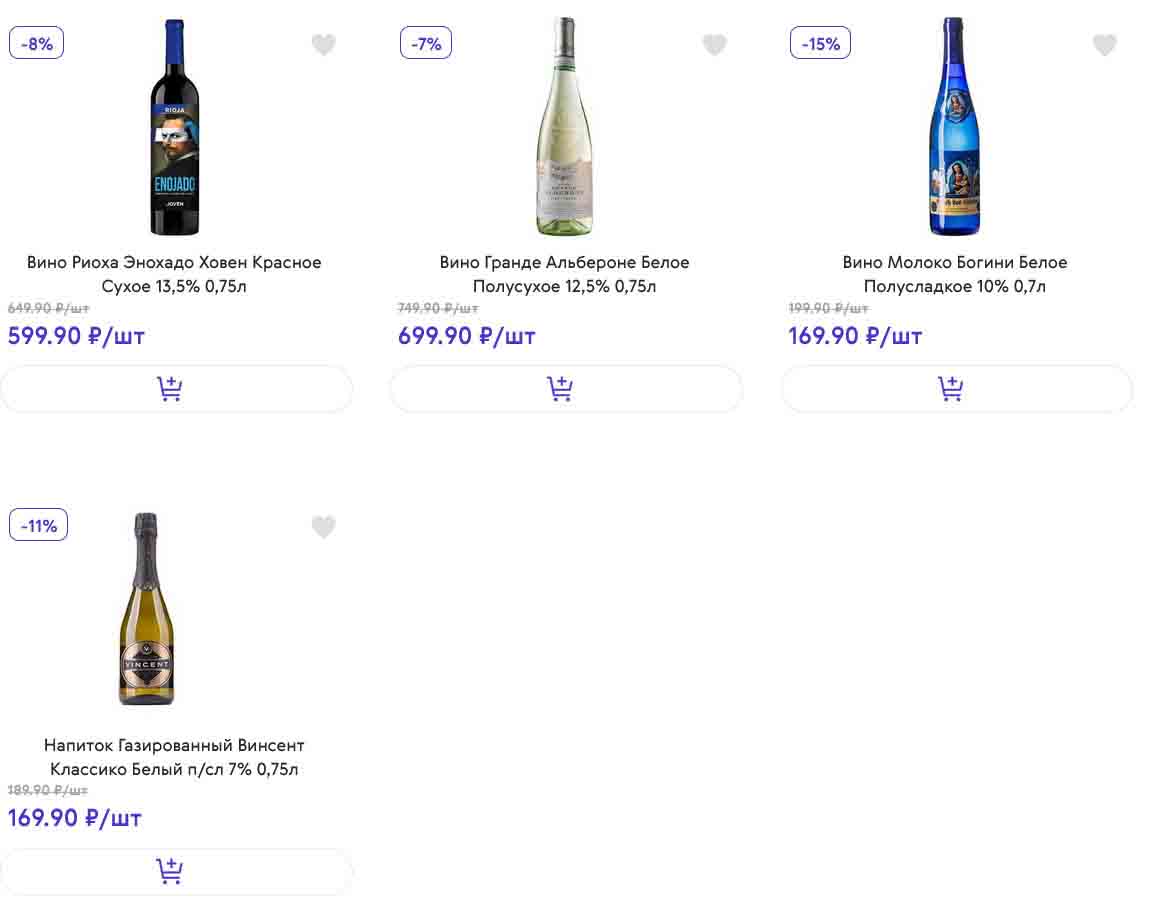Favorite the Риоха Энохадо wine with heart

(323, 45)
